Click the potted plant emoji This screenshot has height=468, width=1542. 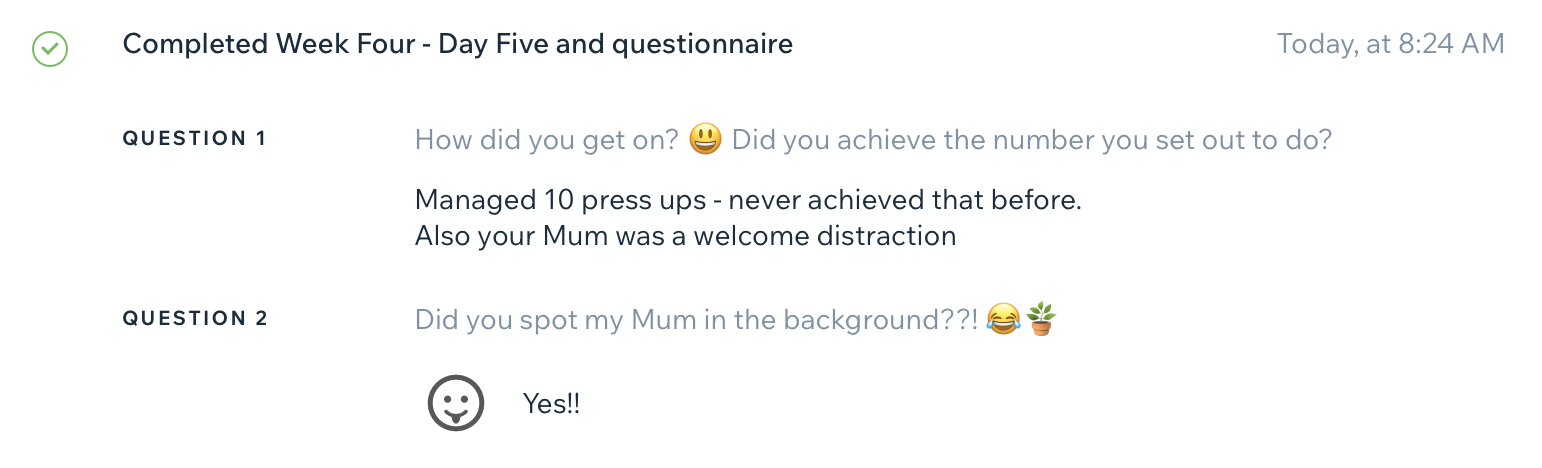[1041, 320]
